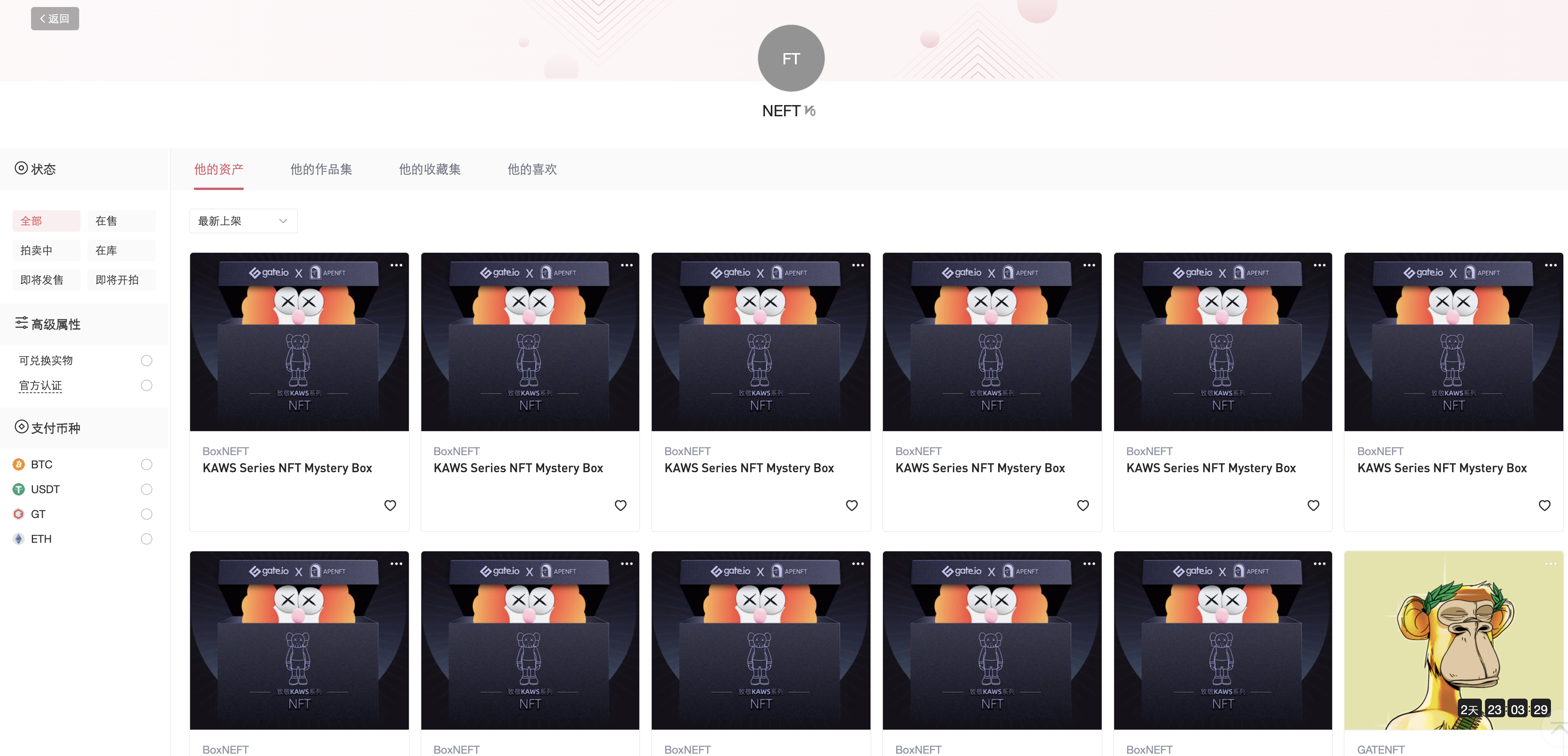Open more options on third card, row two

click(858, 564)
